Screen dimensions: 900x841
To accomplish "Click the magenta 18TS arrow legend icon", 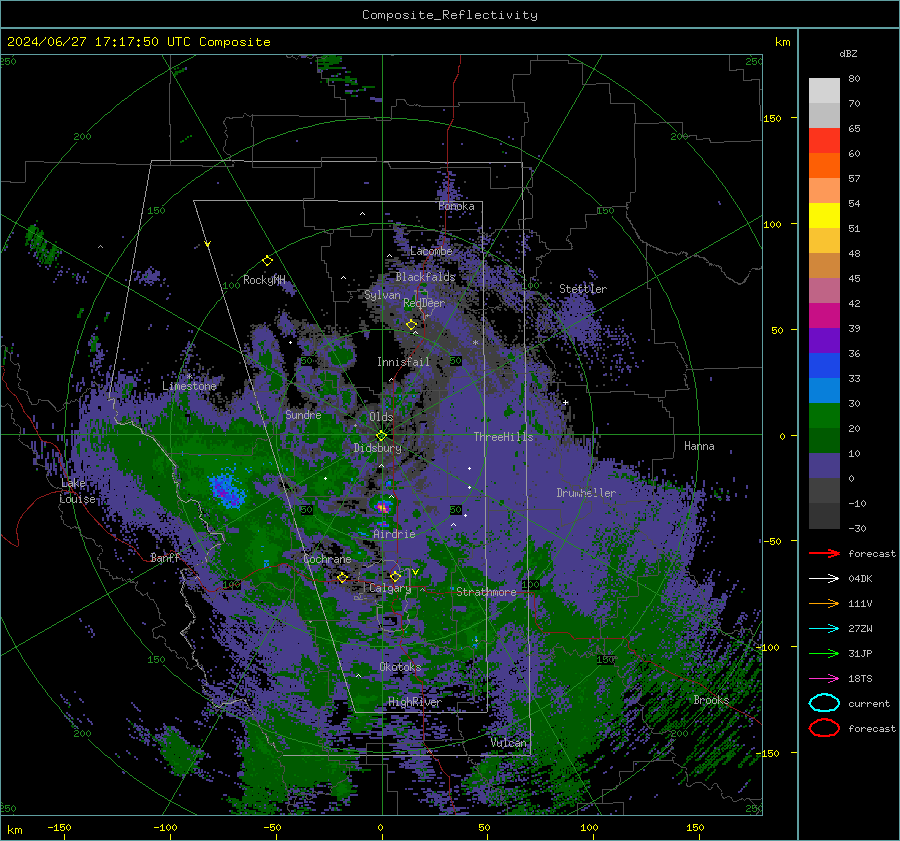I will pyautogui.click(x=824, y=679).
